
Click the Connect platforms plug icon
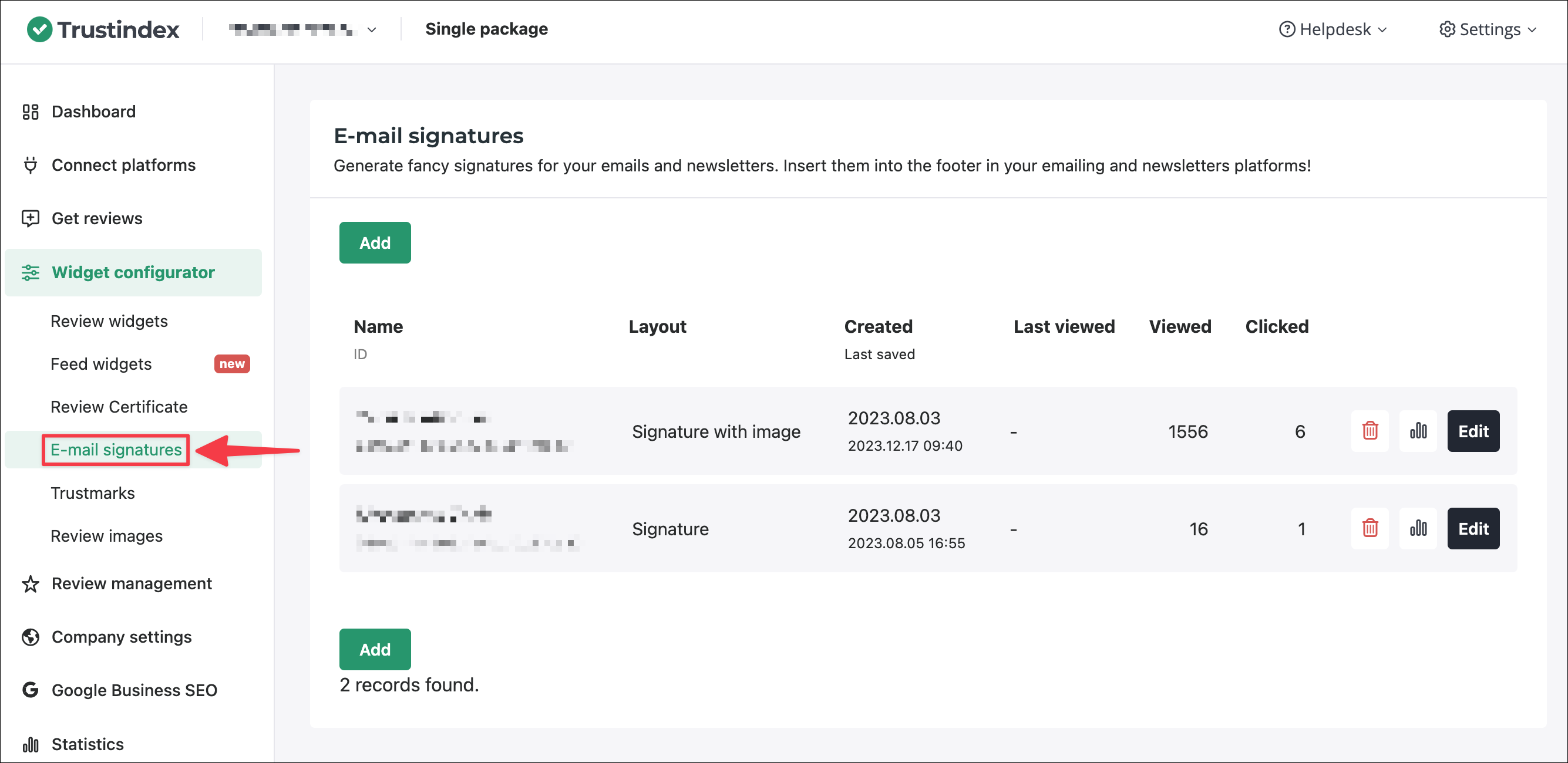[x=31, y=166]
